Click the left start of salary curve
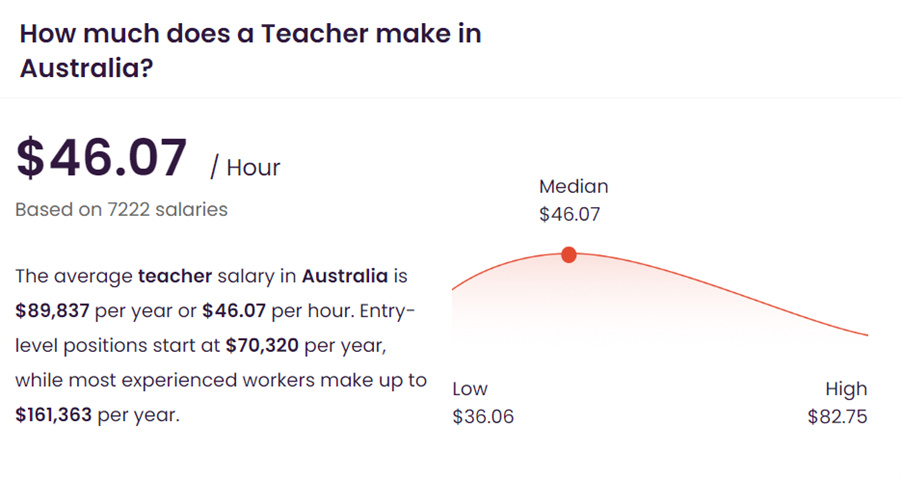 coord(454,288)
